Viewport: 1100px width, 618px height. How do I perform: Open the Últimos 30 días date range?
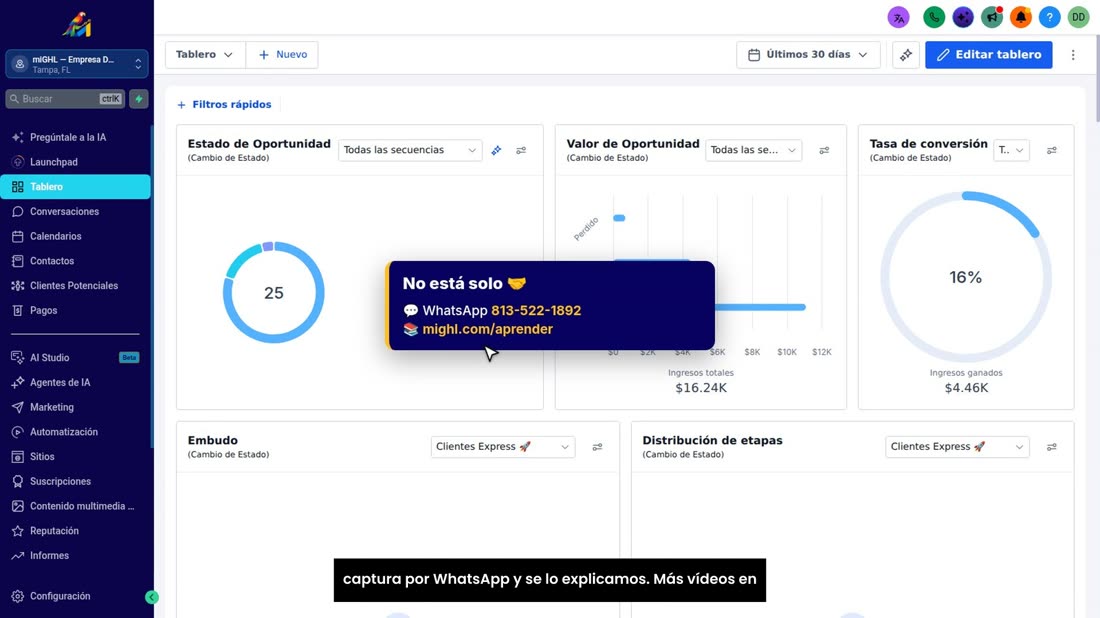[x=808, y=55]
